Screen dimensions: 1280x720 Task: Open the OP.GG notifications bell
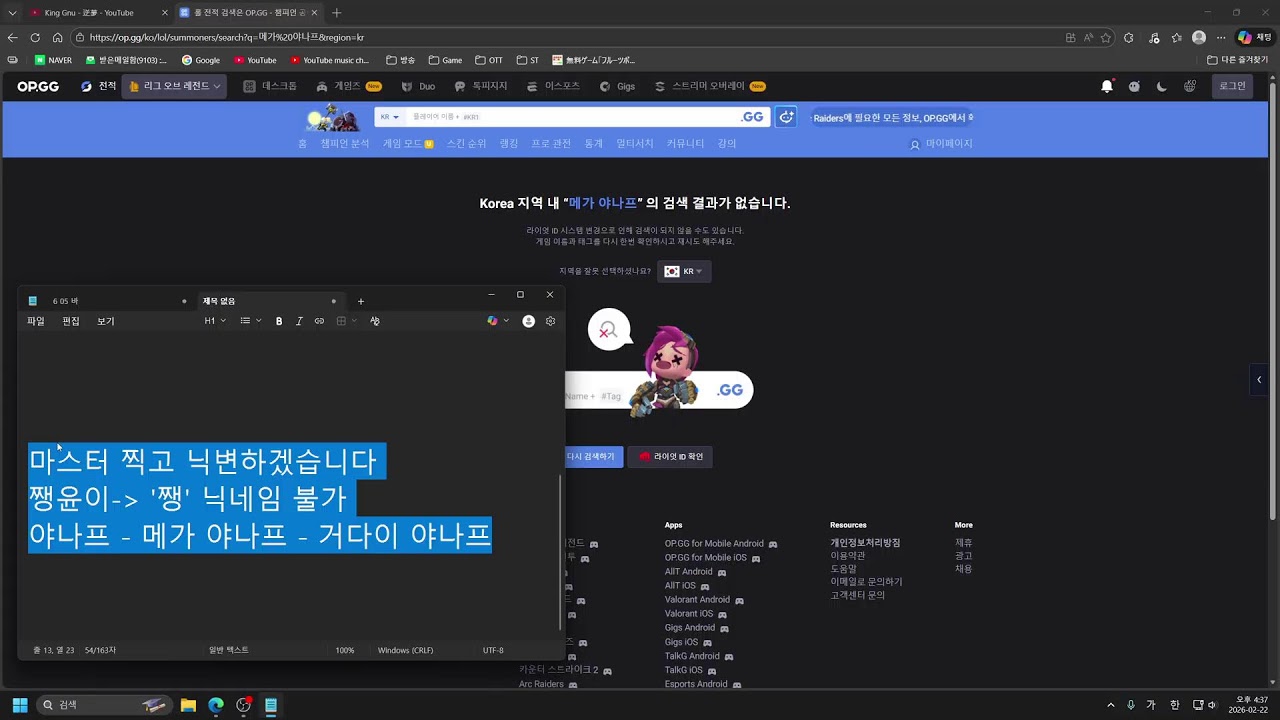(x=1107, y=86)
